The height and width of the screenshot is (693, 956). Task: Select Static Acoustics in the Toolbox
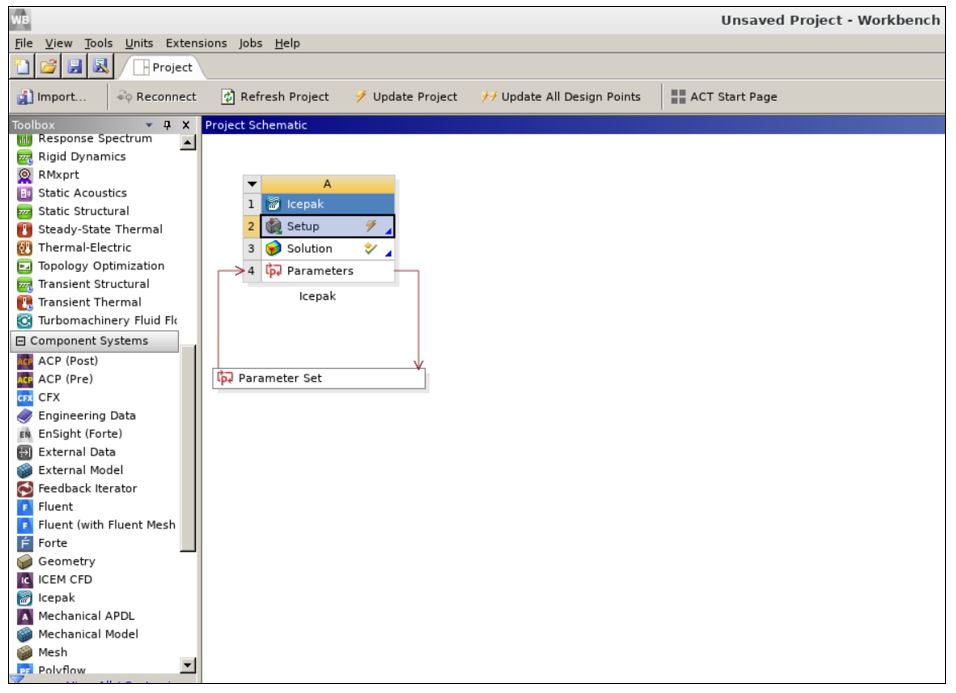click(82, 193)
